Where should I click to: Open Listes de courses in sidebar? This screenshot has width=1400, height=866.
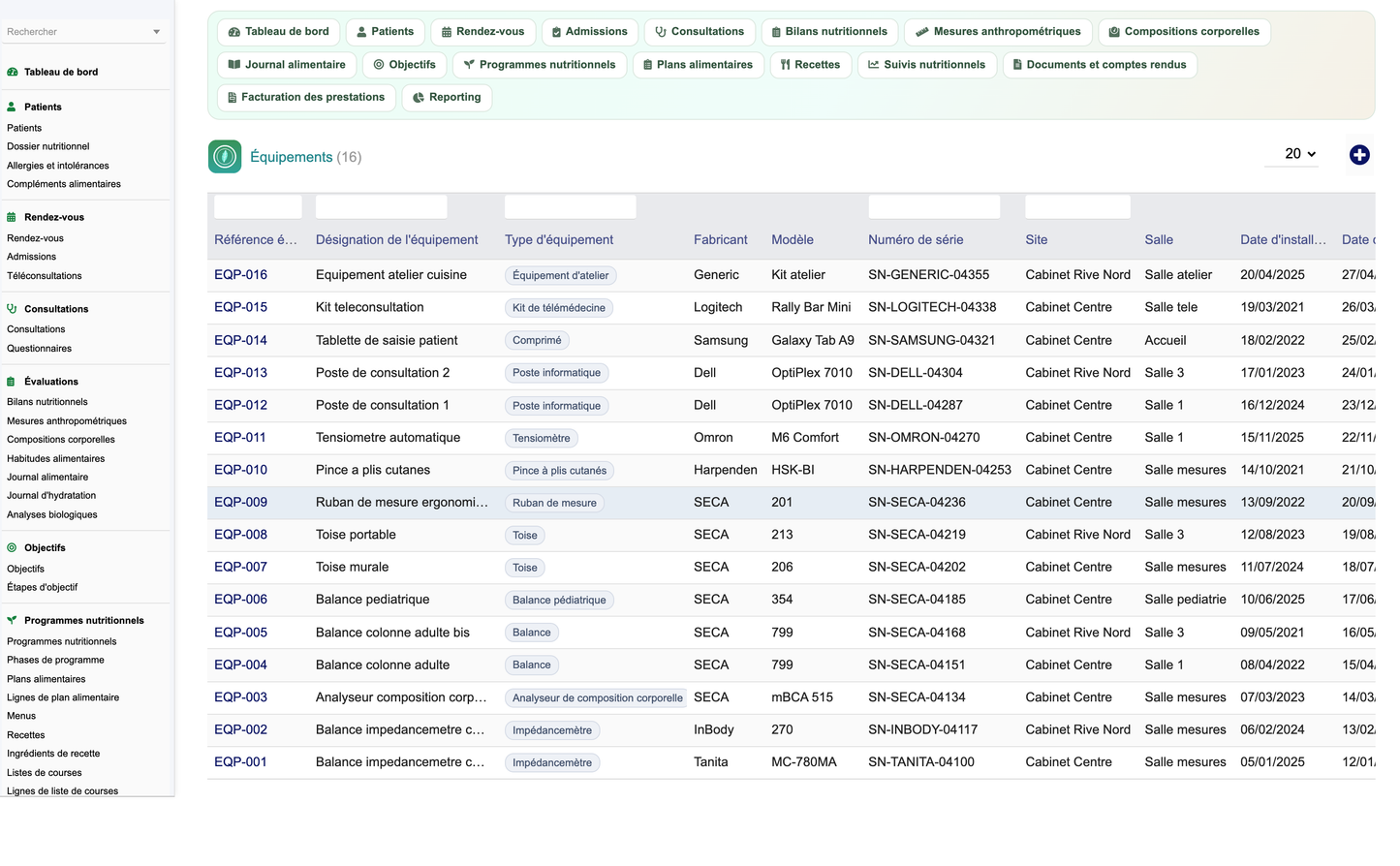pyautogui.click(x=44, y=773)
